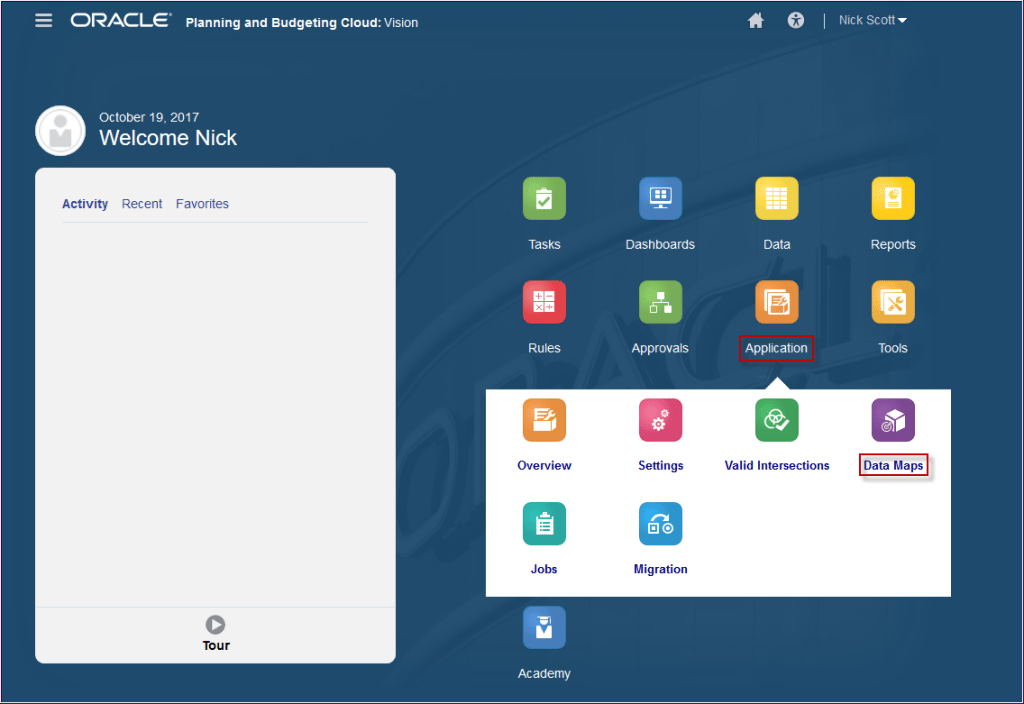Expand the Nick Scott user menu

click(872, 20)
